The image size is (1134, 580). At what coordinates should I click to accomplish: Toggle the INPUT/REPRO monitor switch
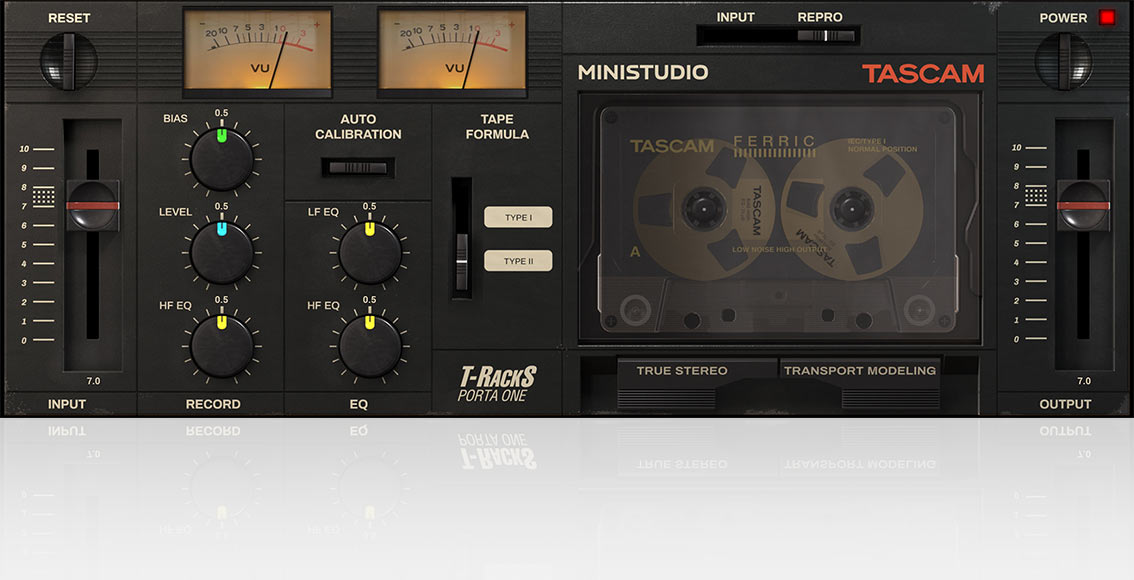[x=778, y=35]
